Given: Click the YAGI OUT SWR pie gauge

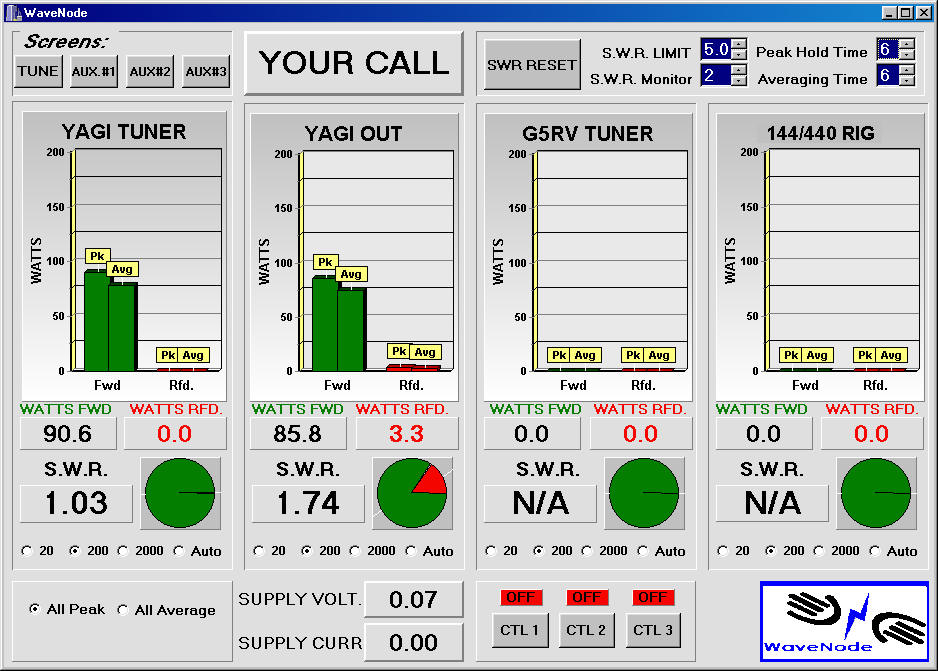Looking at the screenshot, I should tap(410, 494).
